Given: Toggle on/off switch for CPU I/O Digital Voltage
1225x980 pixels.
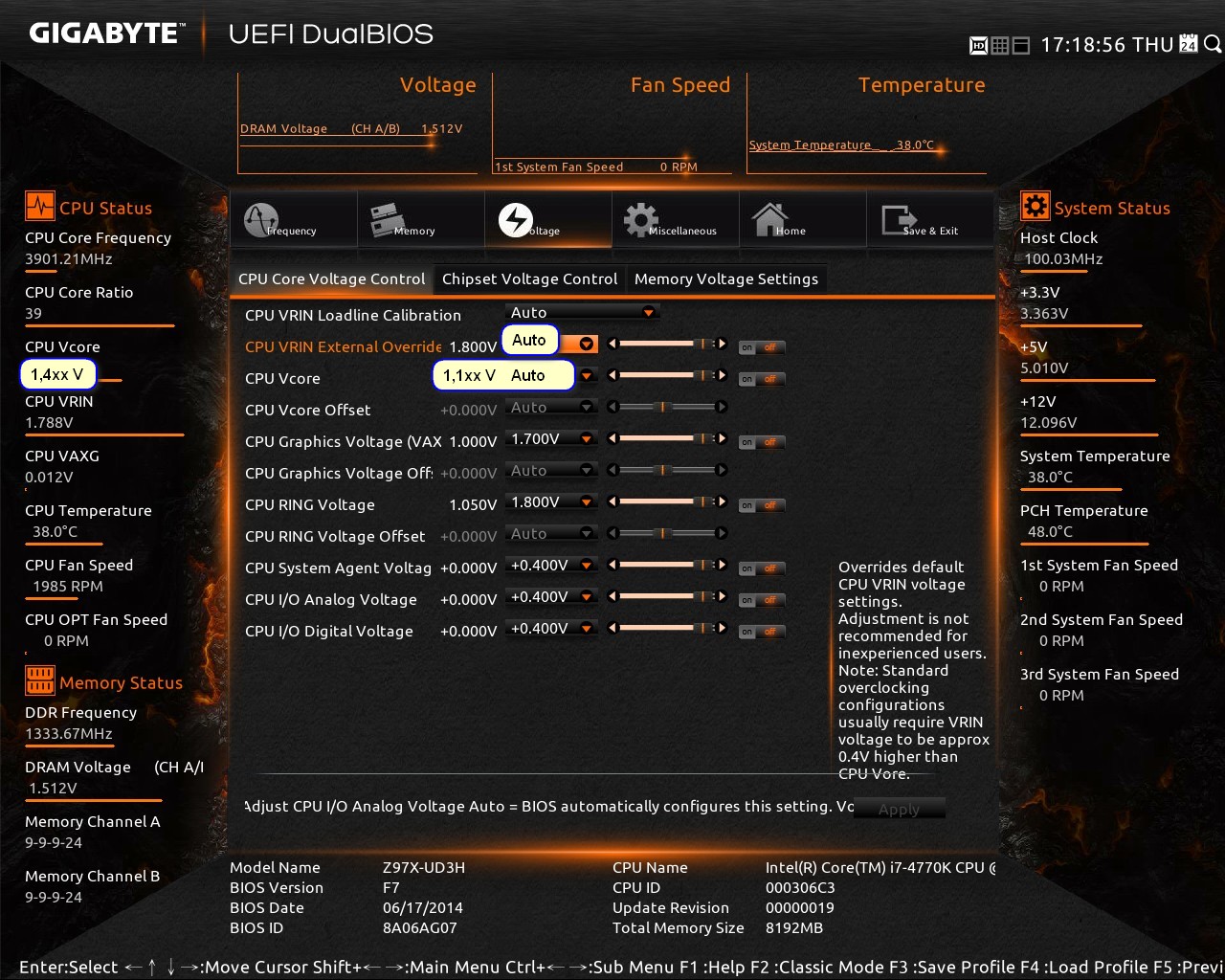Looking at the screenshot, I should tap(762, 632).
